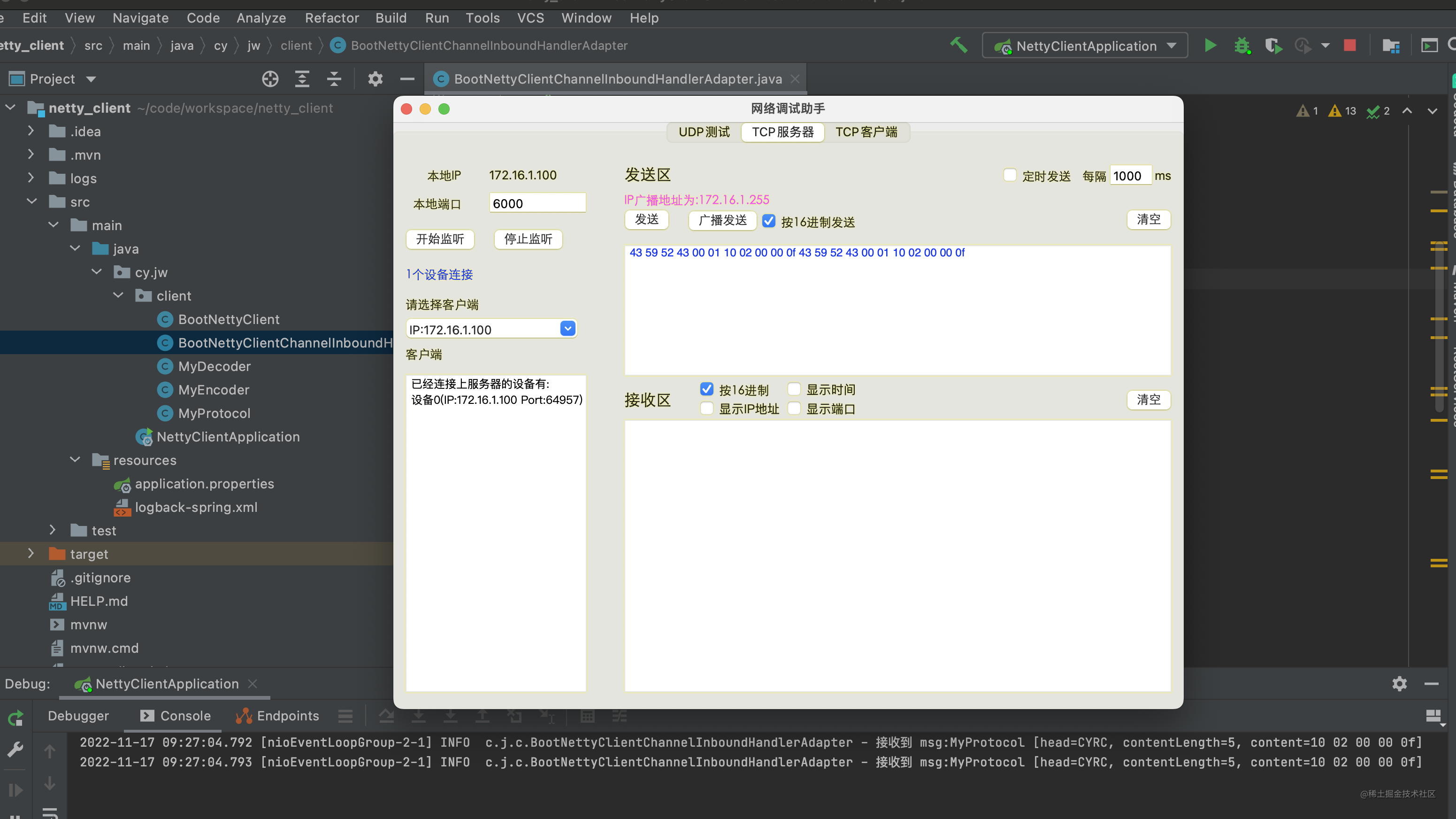Open the Run with profiler dropdown arrow
1456x819 pixels.
(1325, 45)
